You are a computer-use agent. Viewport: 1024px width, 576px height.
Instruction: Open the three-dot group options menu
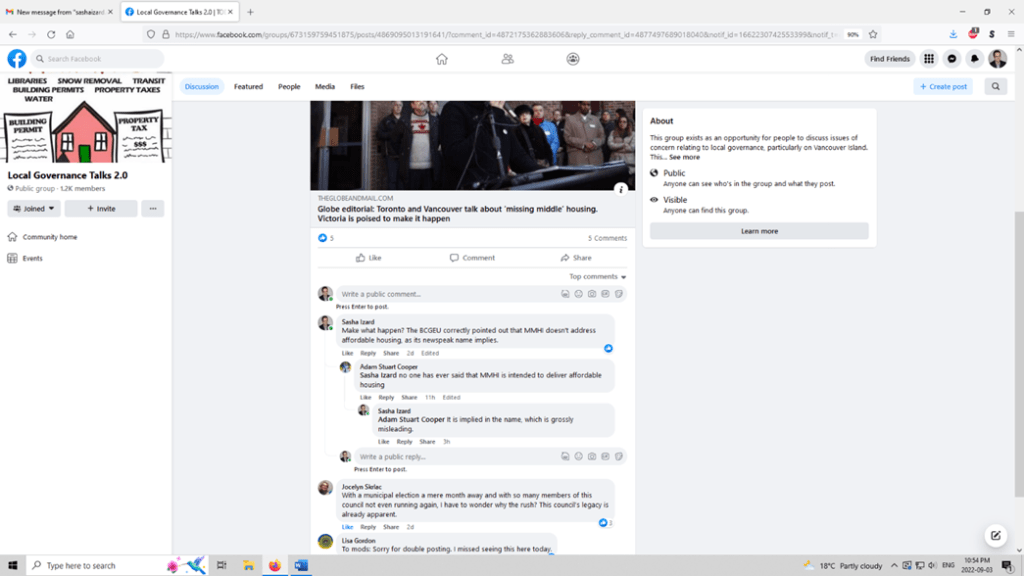[152, 209]
